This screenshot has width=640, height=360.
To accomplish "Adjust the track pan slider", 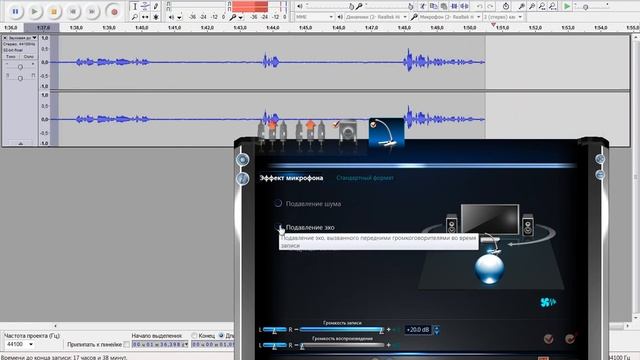I will 20,78.
